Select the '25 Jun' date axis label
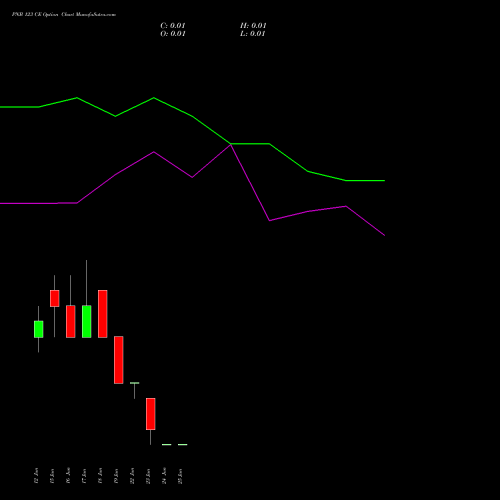500x500 pixels. tap(180, 476)
